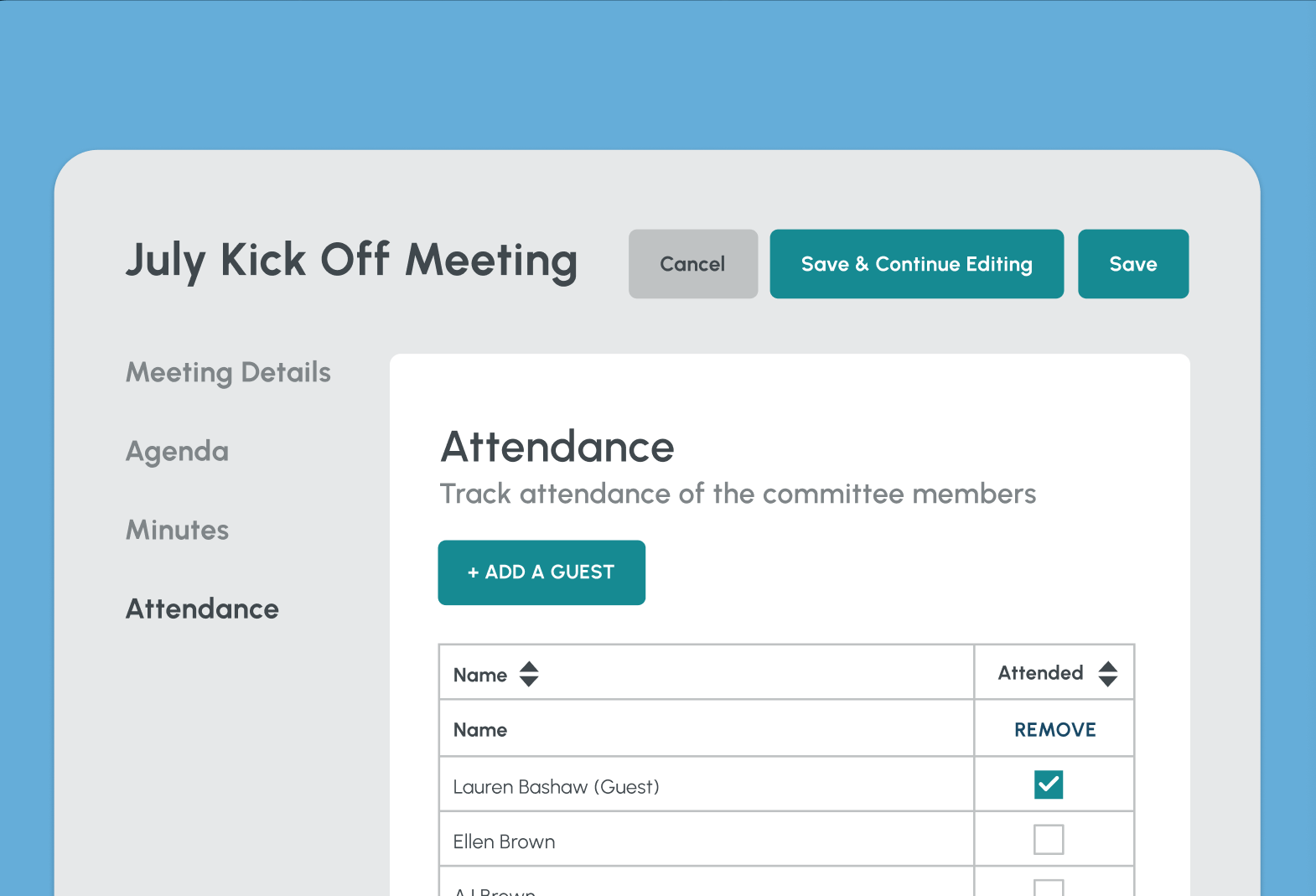
Task: Open the Minutes section
Action: point(177,530)
